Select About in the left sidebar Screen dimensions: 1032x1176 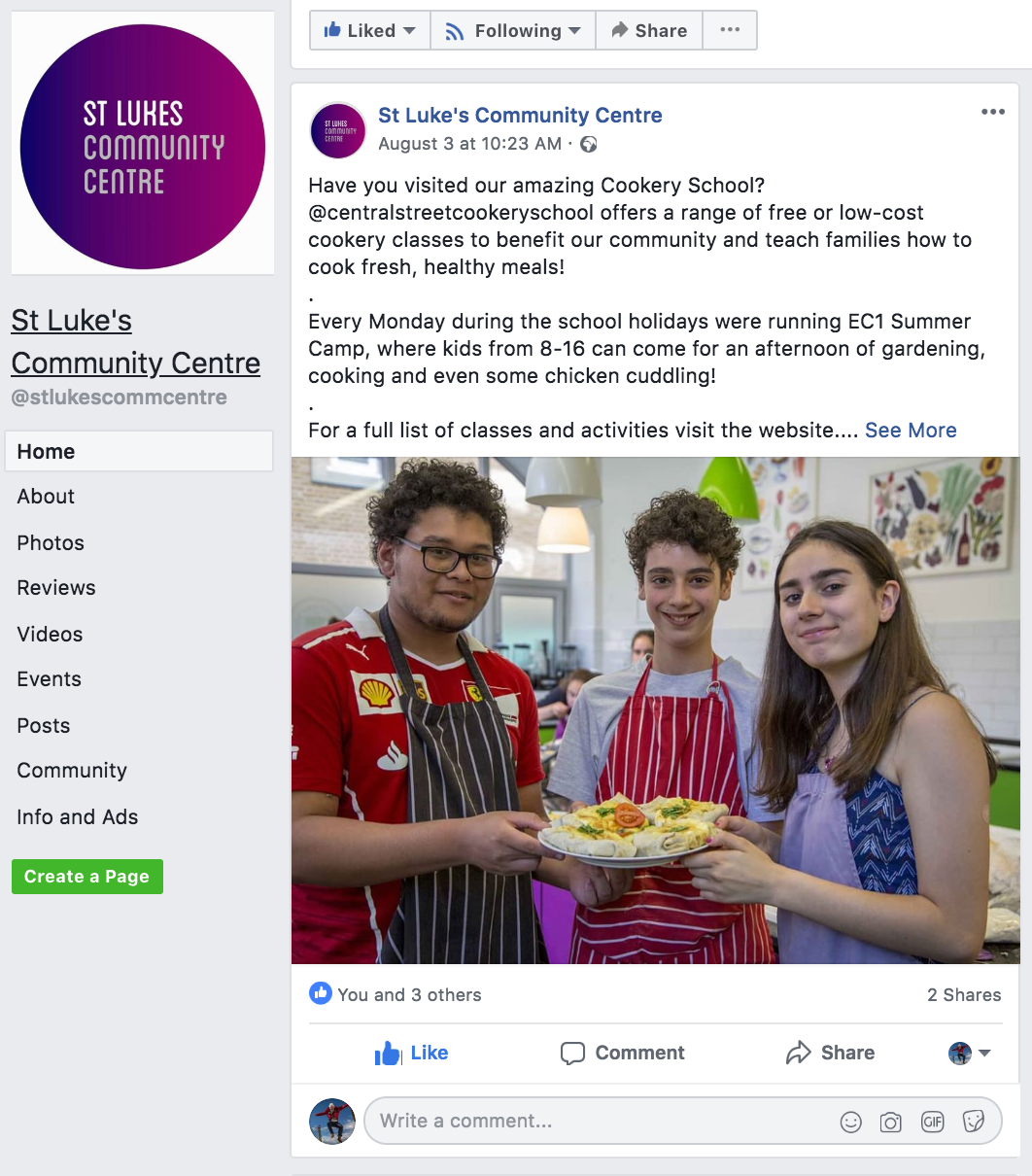pos(46,497)
